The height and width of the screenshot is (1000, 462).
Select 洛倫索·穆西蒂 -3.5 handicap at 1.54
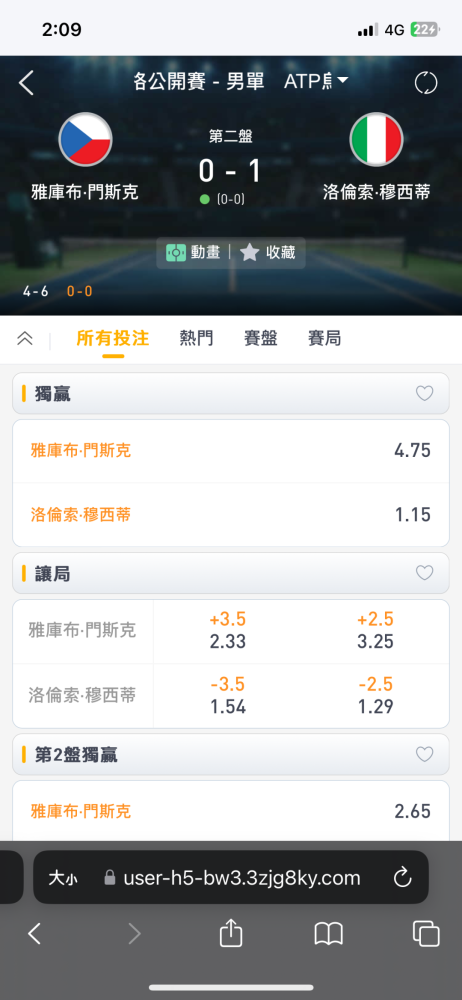coord(228,696)
